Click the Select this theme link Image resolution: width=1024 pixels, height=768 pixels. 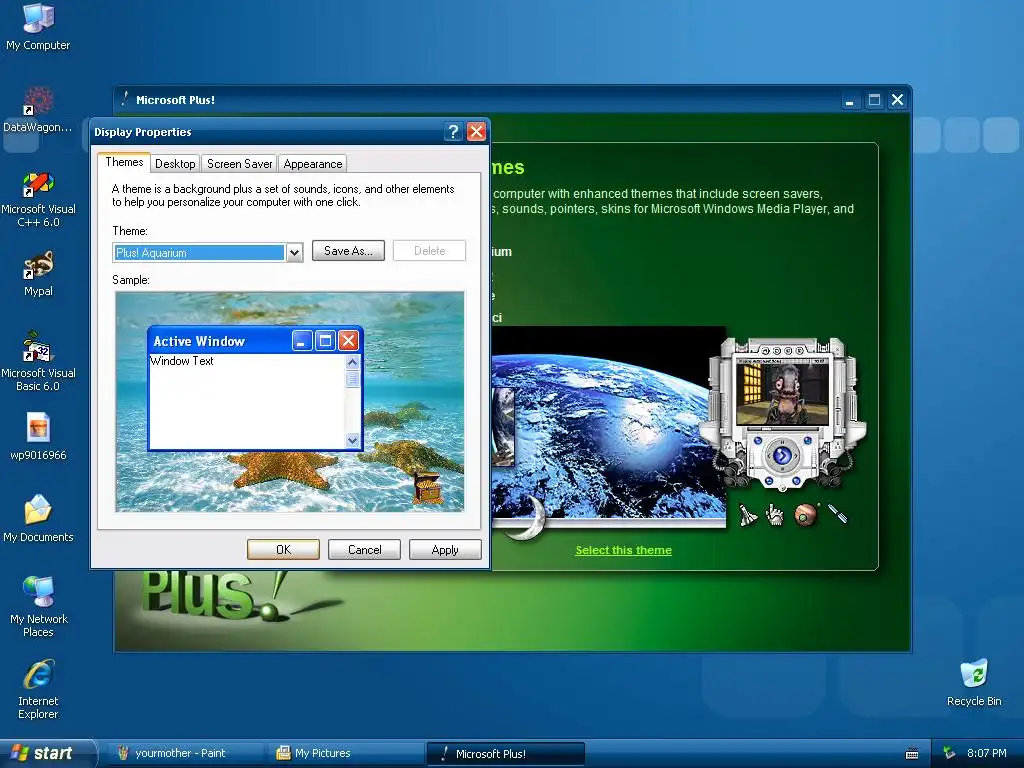click(x=623, y=550)
